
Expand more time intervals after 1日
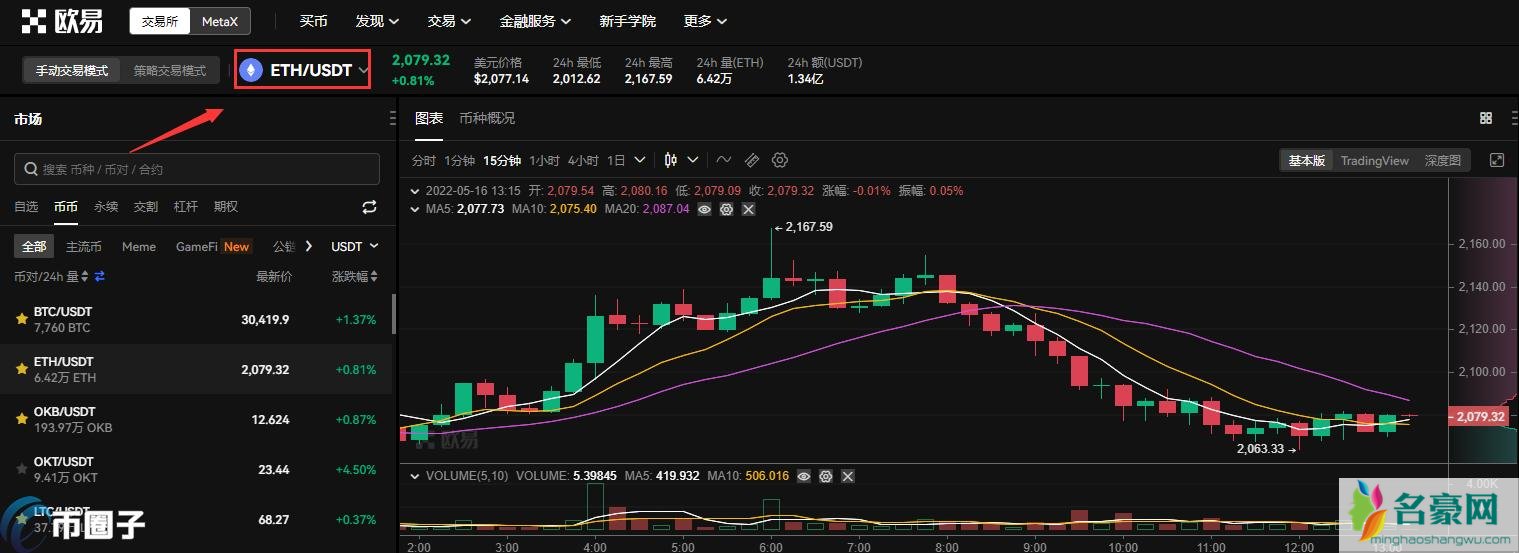point(640,160)
